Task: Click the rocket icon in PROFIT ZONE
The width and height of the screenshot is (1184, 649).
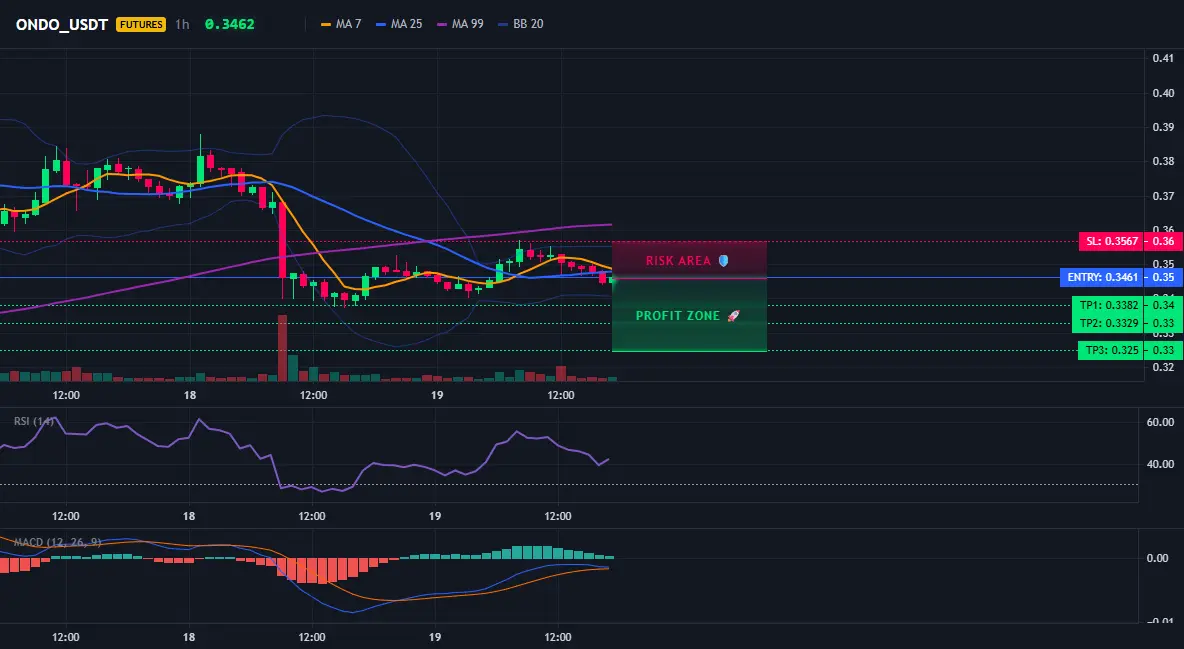Action: pos(733,316)
